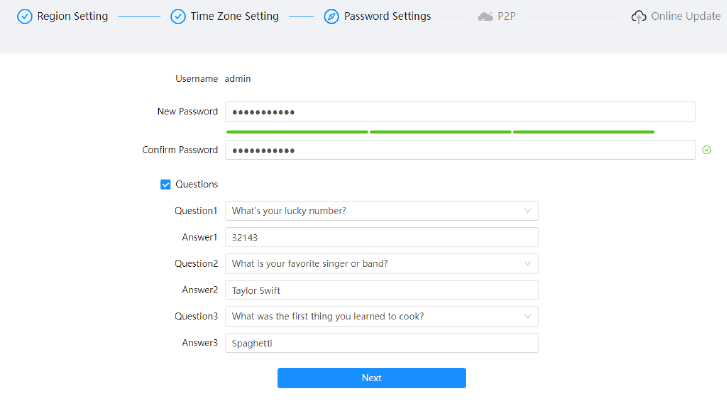Click the Online Update cloud-upload icon
The height and width of the screenshot is (409, 727).
tap(638, 17)
